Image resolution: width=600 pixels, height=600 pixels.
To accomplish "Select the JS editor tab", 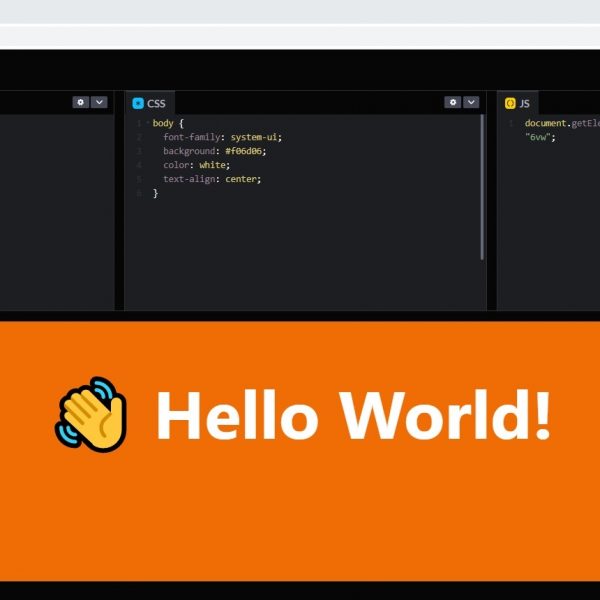I will click(x=518, y=103).
